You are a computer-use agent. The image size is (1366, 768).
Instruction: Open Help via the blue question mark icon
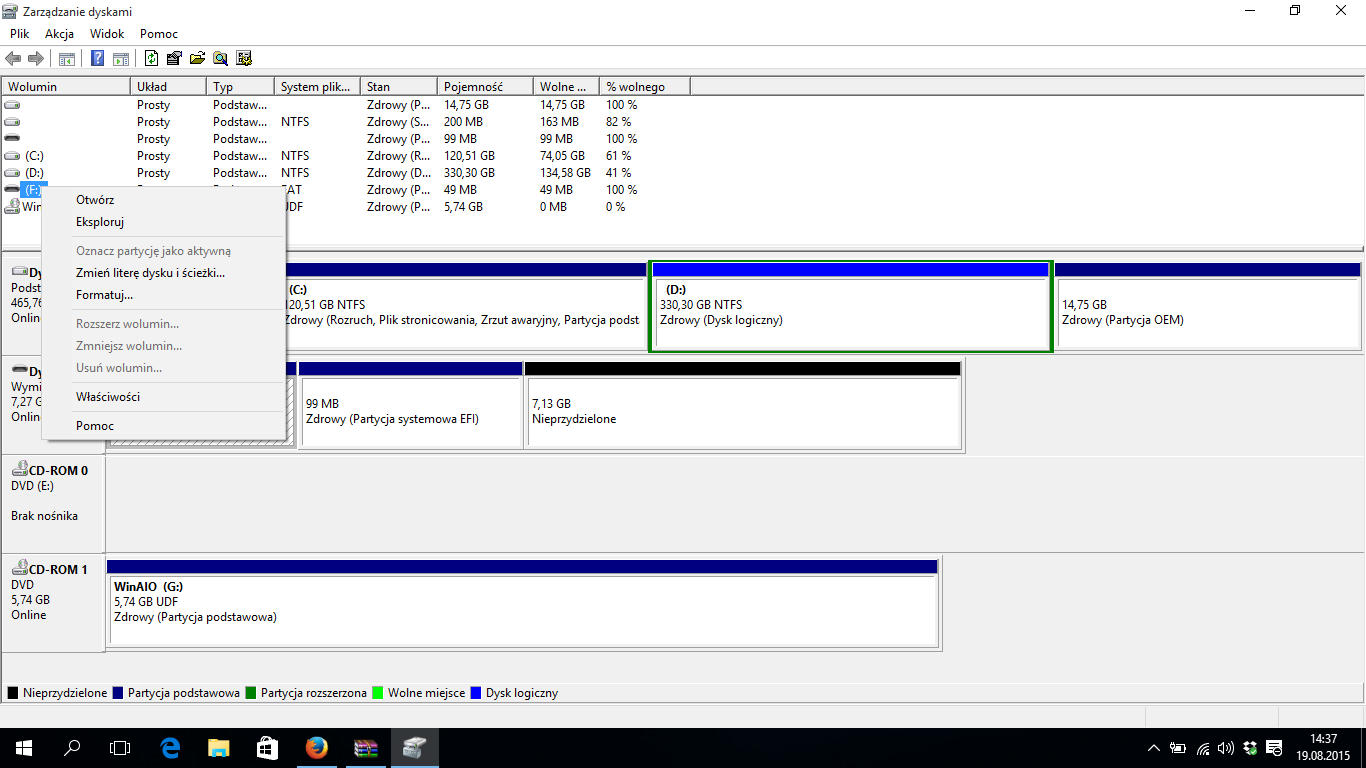coord(98,58)
